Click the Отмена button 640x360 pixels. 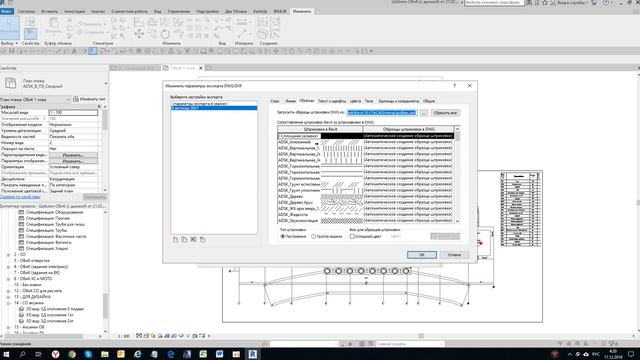(x=454, y=255)
